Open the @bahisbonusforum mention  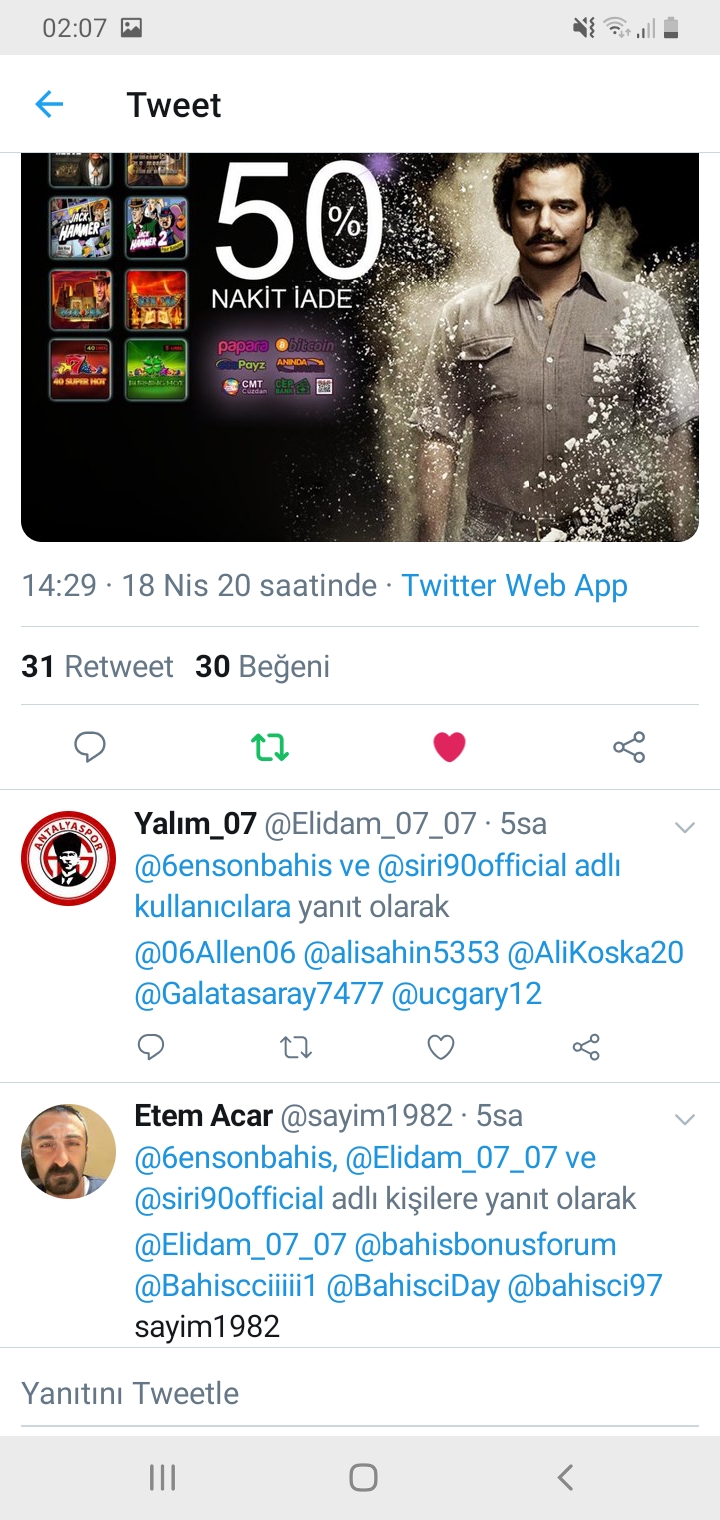pos(485,1245)
